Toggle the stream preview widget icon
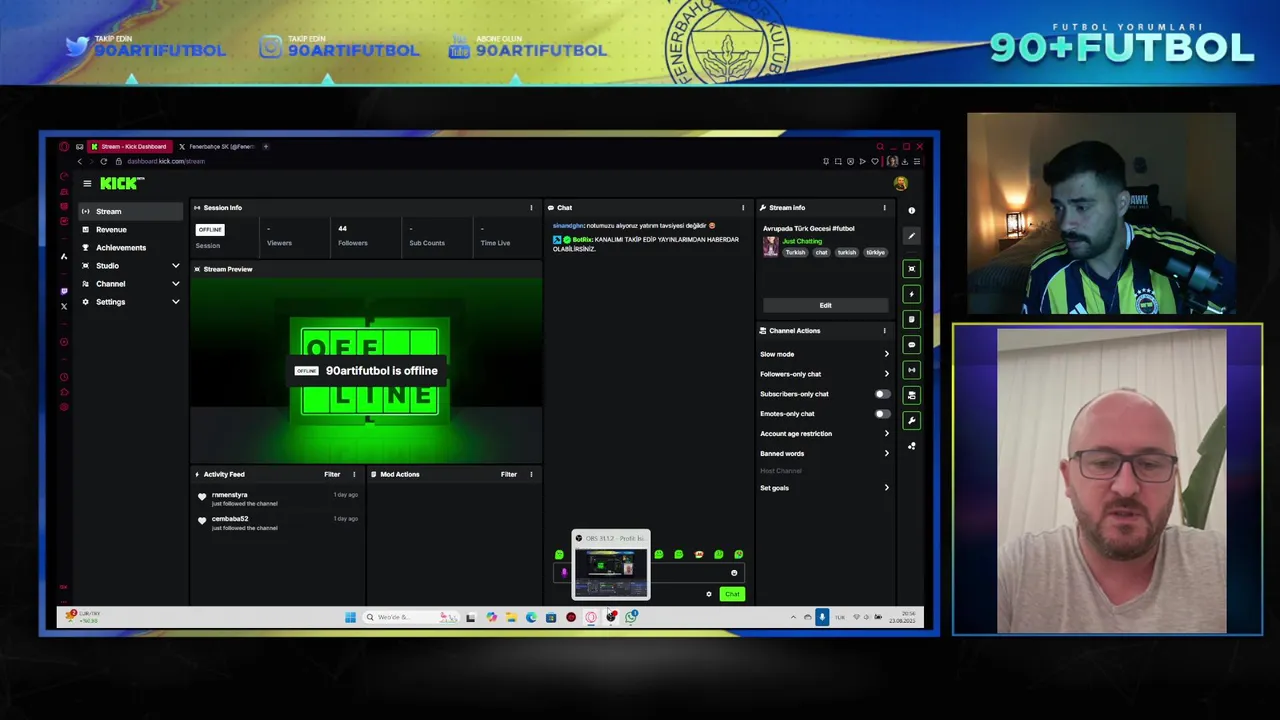Viewport: 1280px width, 720px height. tap(911, 269)
